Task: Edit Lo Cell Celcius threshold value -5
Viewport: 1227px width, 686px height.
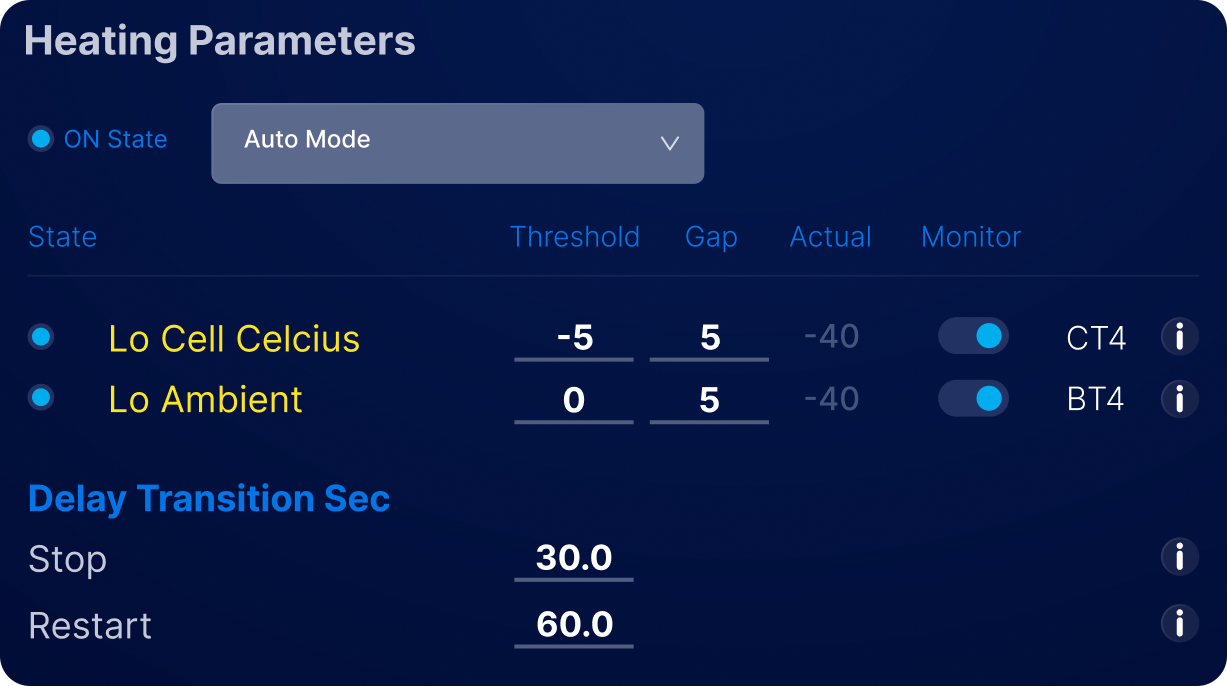Action: click(574, 338)
